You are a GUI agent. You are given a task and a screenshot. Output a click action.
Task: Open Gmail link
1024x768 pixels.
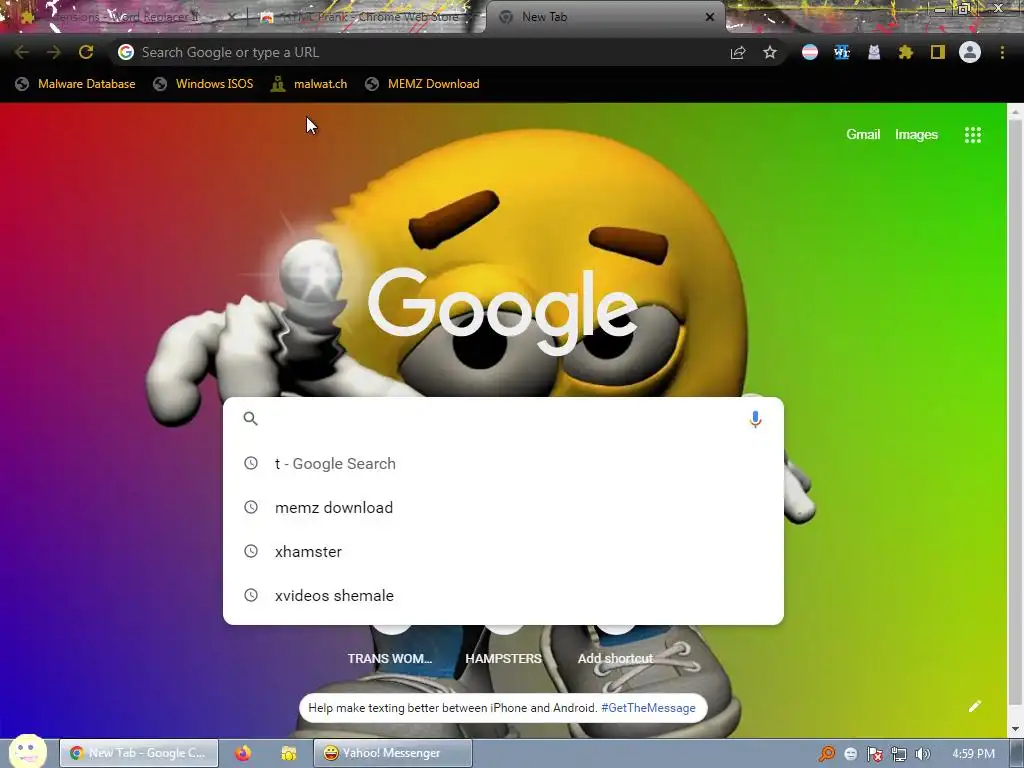pos(863,135)
